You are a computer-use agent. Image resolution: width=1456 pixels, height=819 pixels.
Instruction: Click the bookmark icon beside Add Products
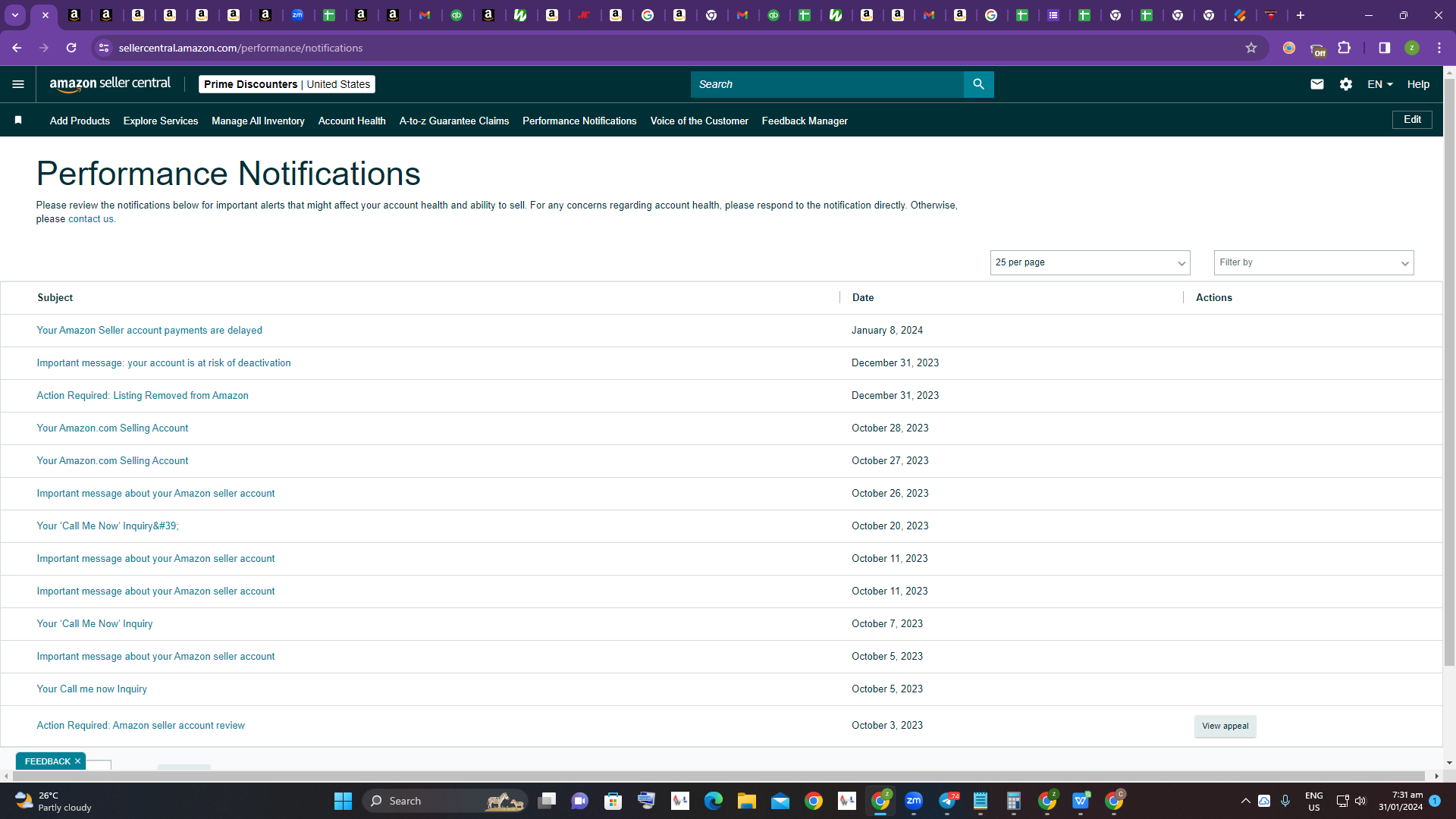[x=18, y=120]
